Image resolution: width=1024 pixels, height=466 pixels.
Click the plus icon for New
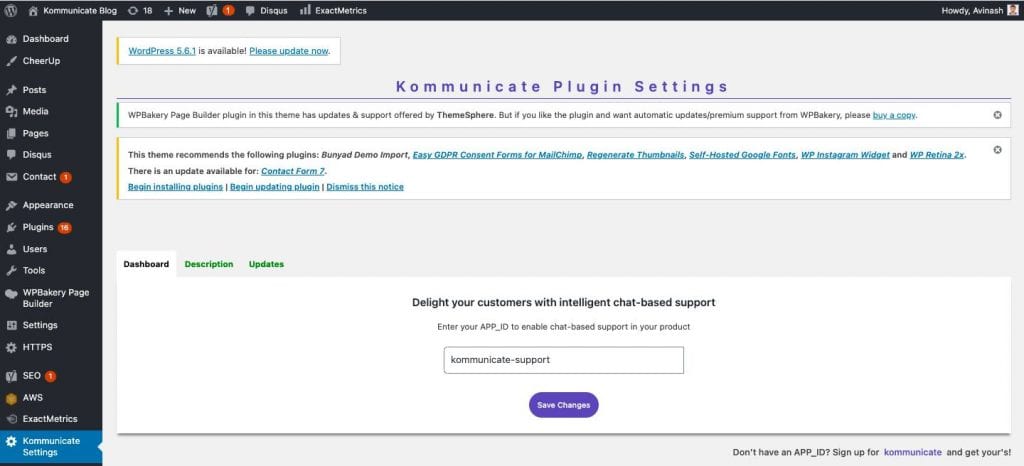[168, 10]
